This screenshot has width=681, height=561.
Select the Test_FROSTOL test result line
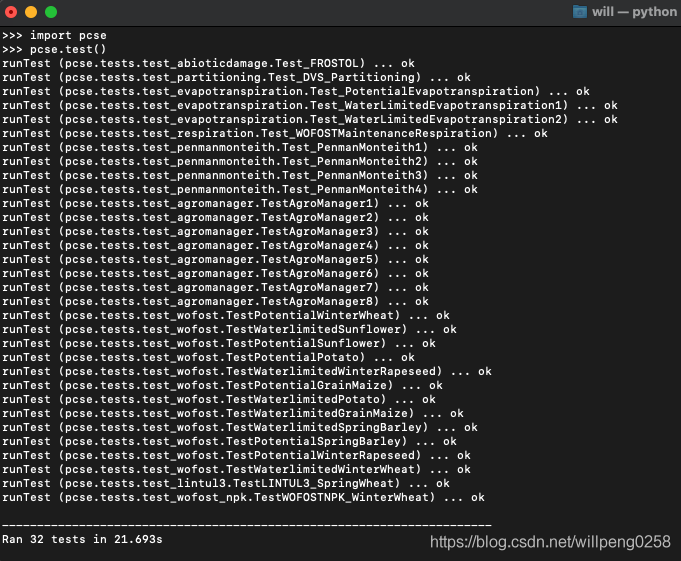point(208,63)
